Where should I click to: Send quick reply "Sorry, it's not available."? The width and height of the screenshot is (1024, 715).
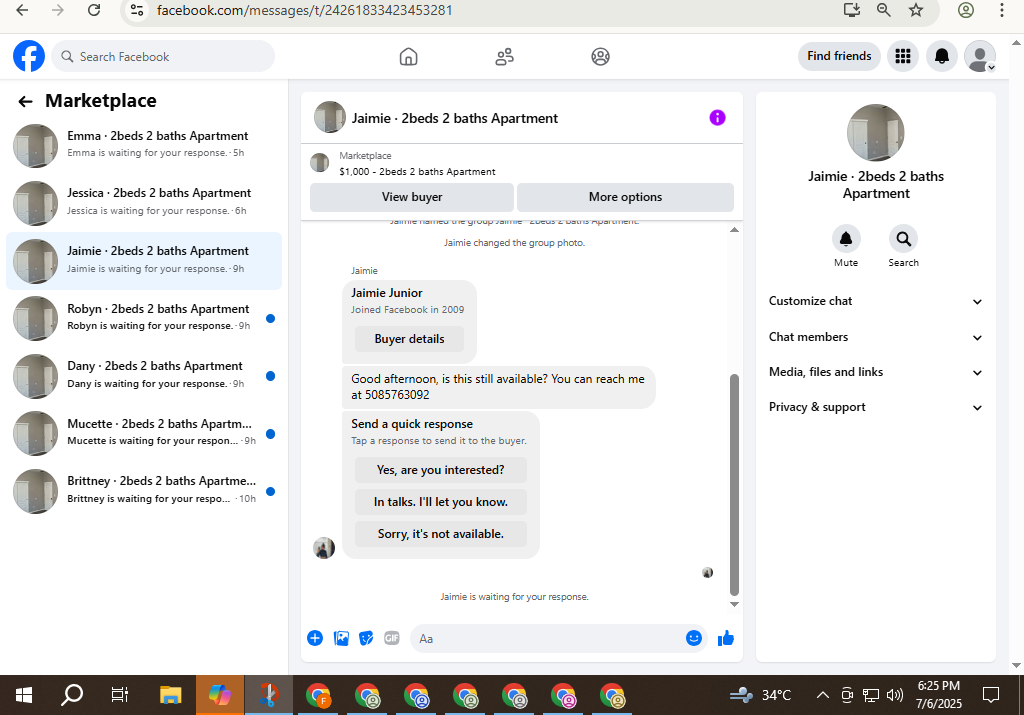(441, 534)
